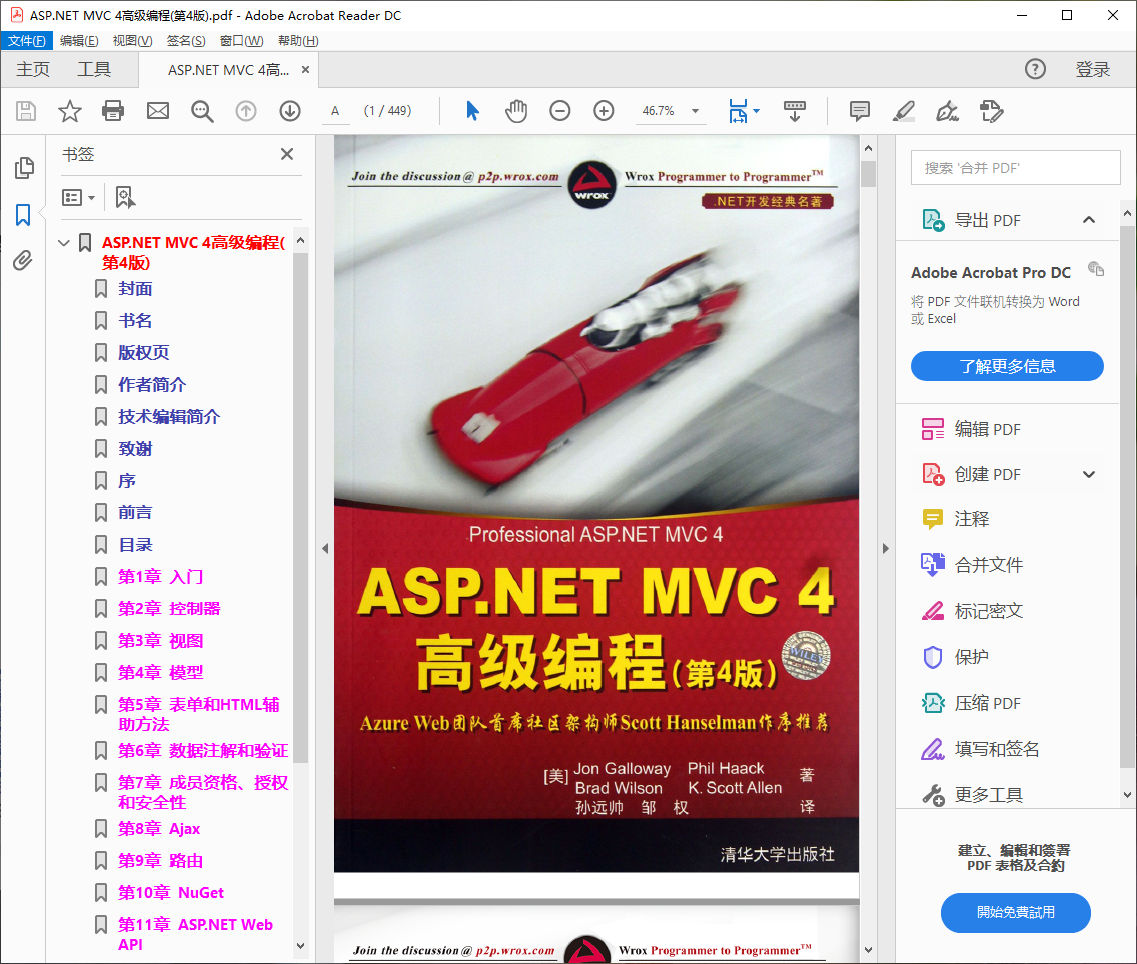This screenshot has height=964, width=1137.
Task: Open the 编辑 menu
Action: [x=79, y=41]
